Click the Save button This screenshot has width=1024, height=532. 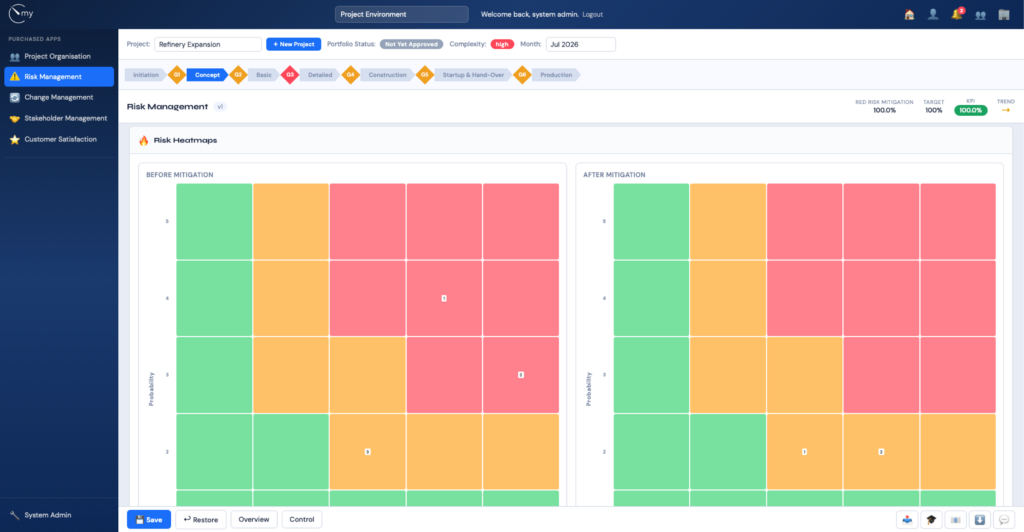[x=149, y=520]
